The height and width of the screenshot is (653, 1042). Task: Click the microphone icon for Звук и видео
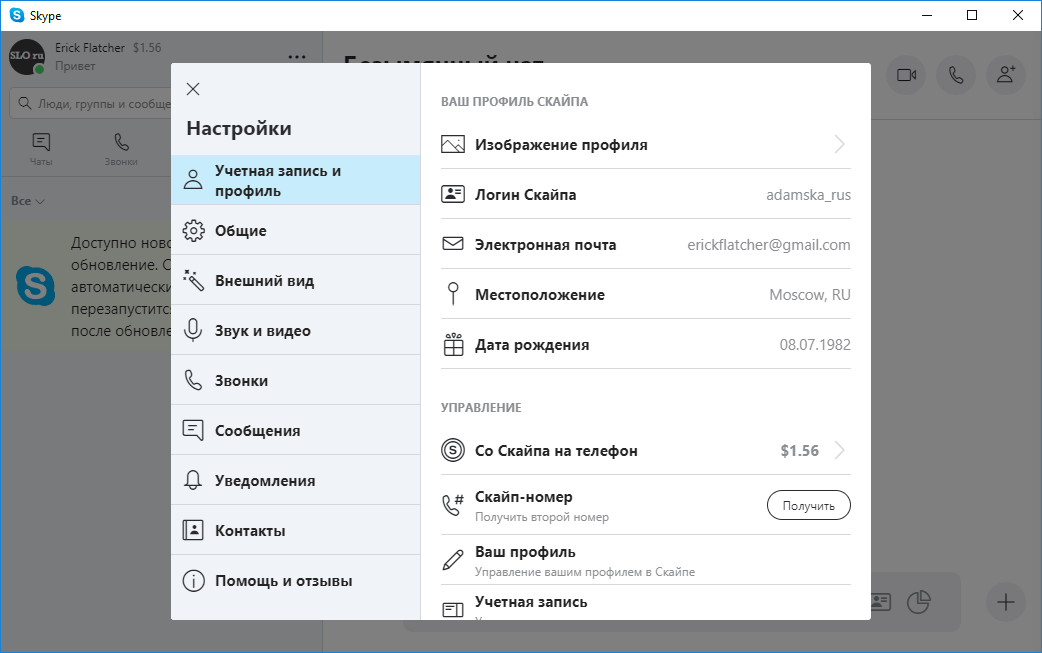(x=193, y=330)
